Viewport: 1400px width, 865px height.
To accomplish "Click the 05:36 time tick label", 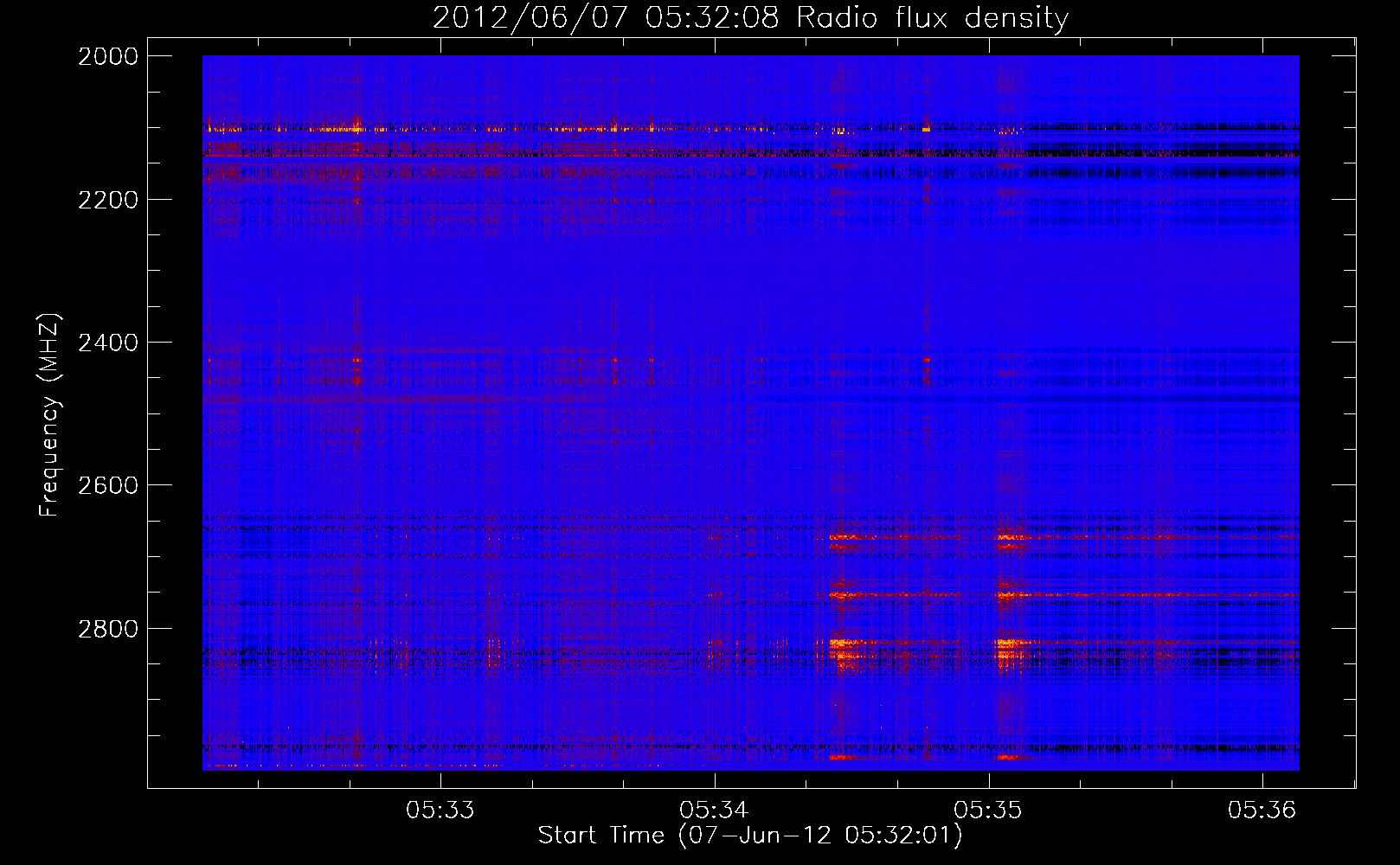I will coord(1262,810).
